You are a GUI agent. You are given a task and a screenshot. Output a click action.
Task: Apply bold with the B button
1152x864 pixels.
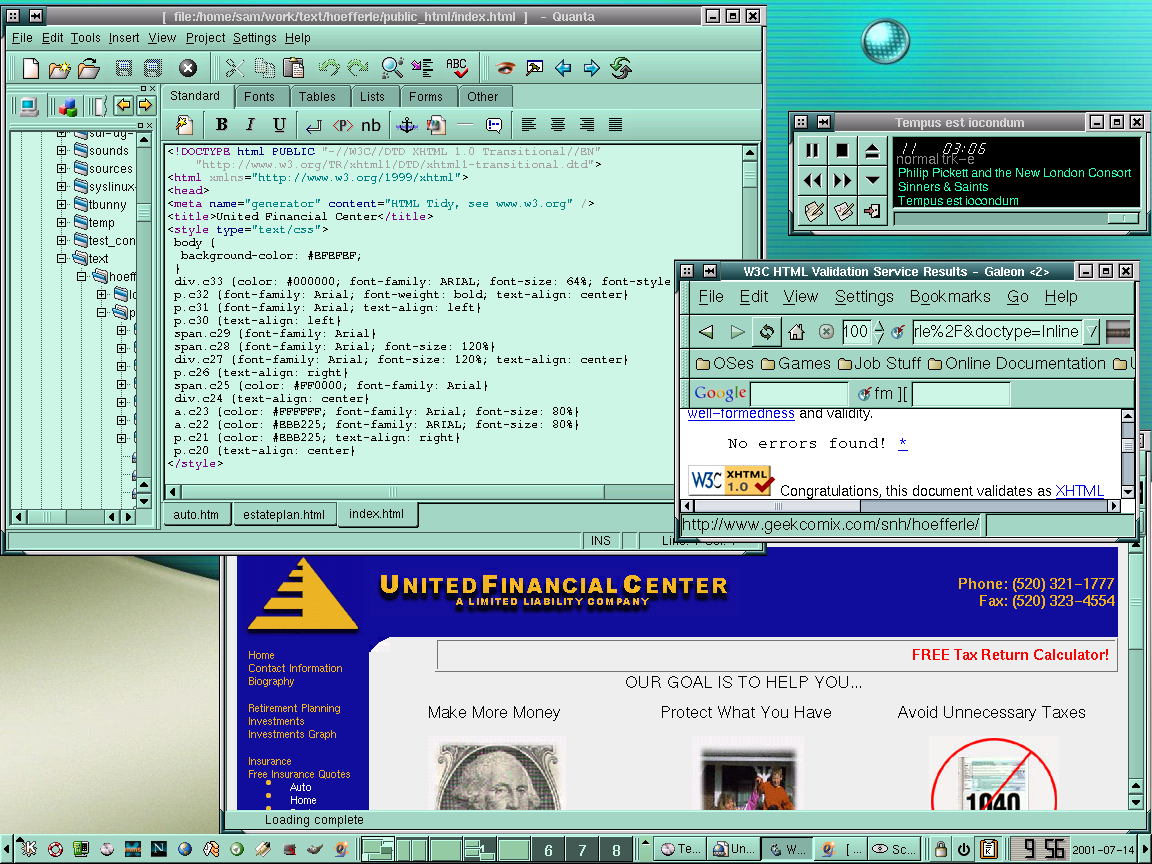coord(221,125)
